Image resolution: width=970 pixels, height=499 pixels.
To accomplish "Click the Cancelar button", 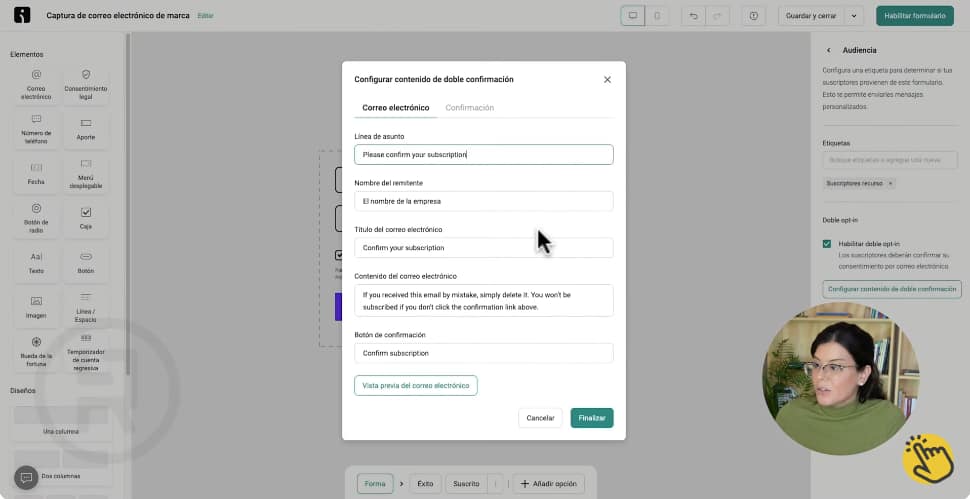I will [540, 418].
